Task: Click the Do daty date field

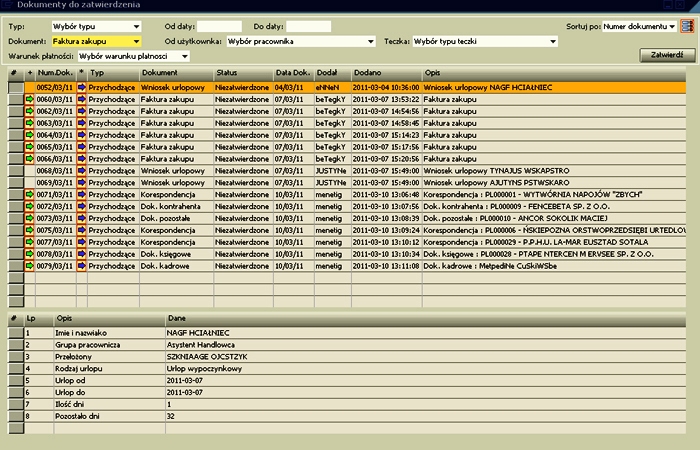Action: [x=308, y=26]
